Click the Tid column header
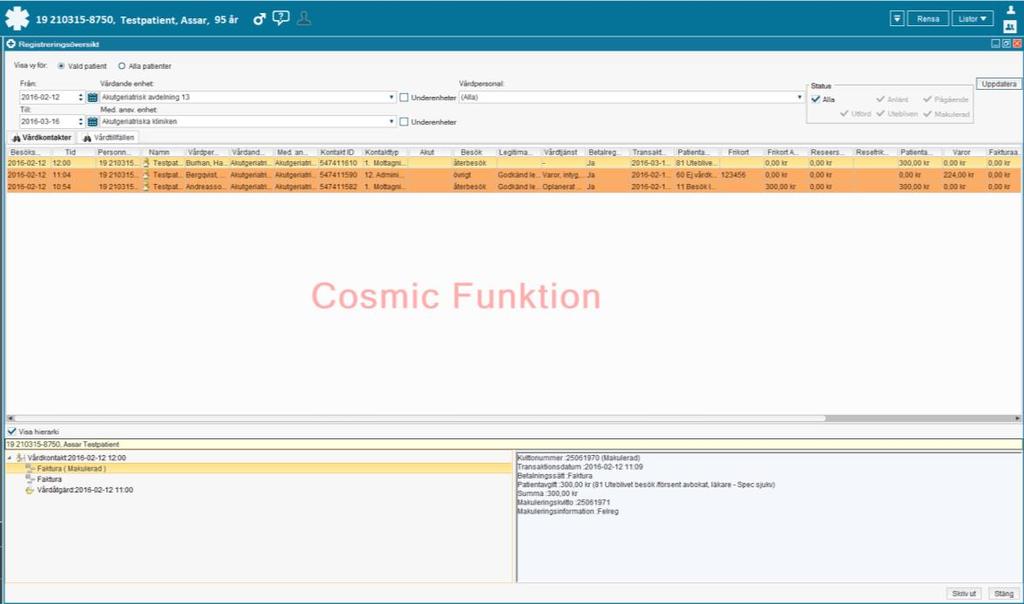Screen dimensions: 1024x604 pyautogui.click(x=71, y=152)
